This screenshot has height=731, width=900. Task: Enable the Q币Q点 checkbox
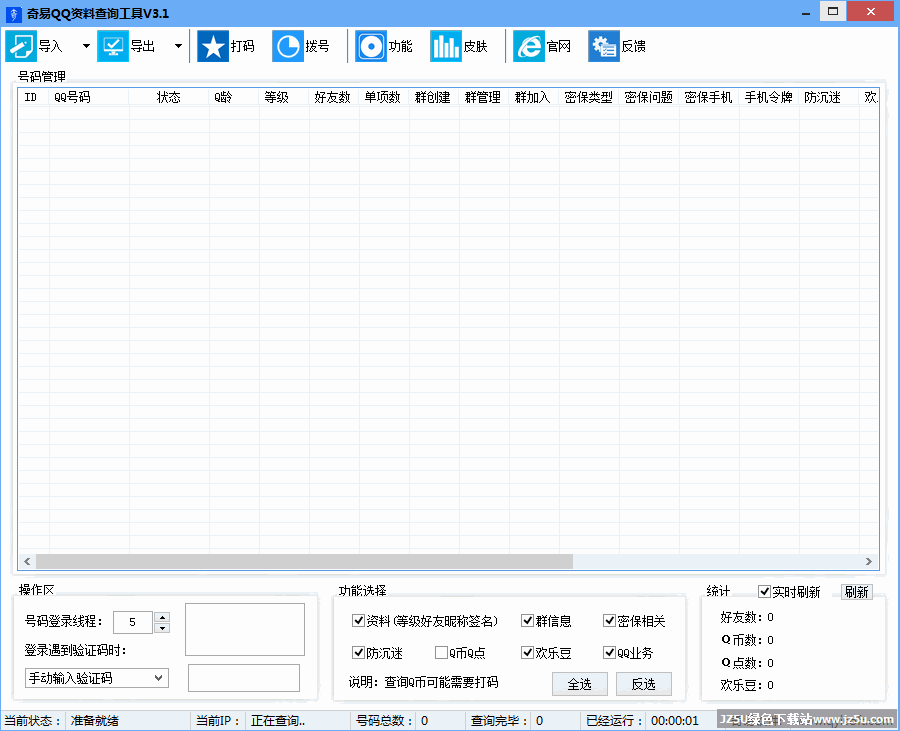(441, 652)
